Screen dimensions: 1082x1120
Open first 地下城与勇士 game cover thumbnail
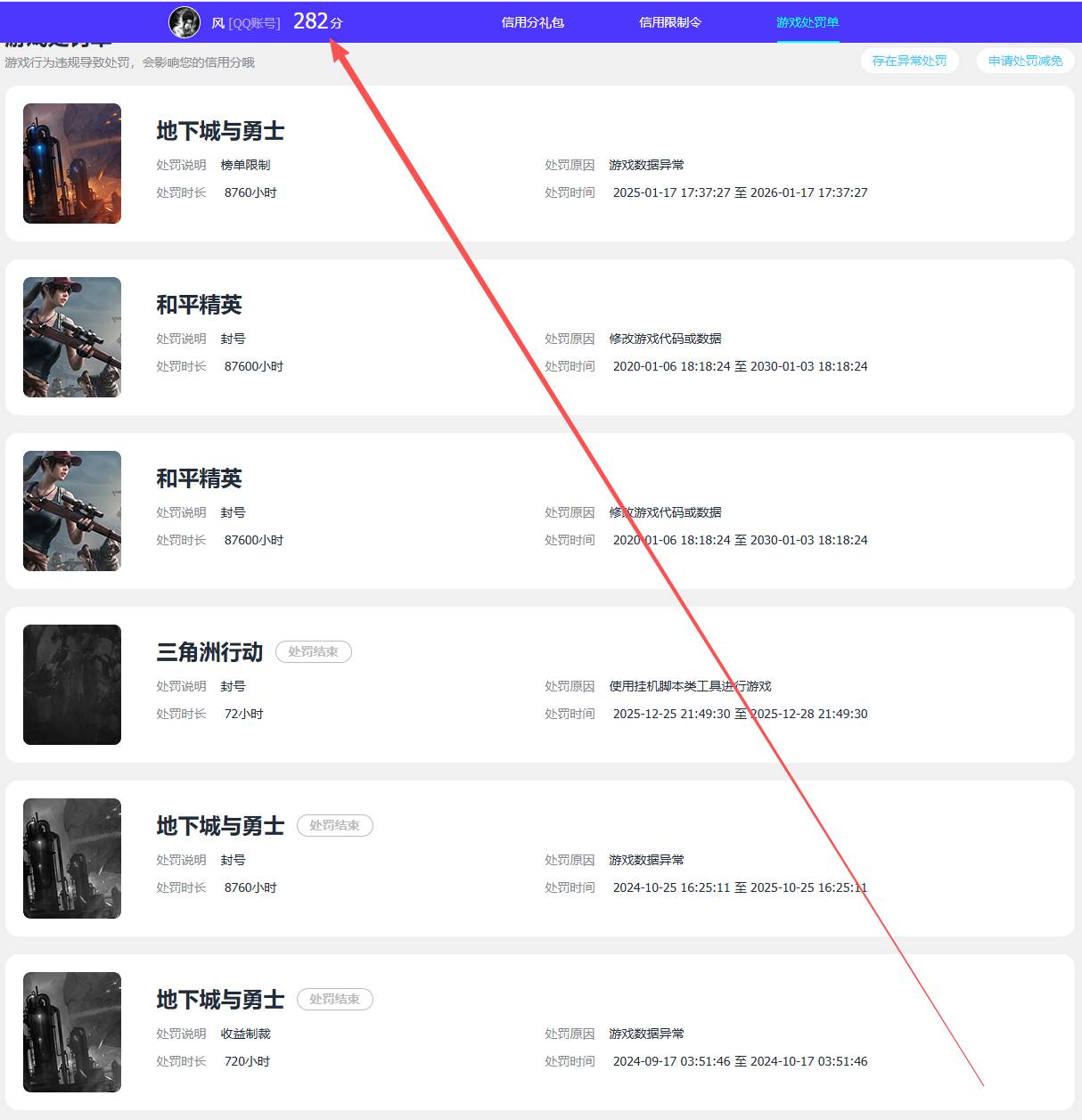pos(72,163)
